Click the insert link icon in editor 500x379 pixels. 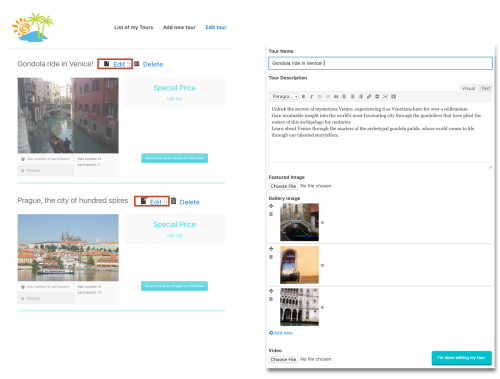[x=369, y=96]
